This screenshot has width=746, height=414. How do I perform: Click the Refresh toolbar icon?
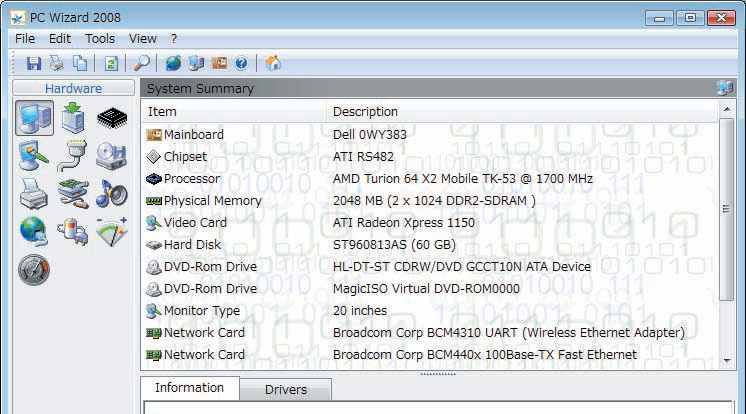(x=111, y=63)
